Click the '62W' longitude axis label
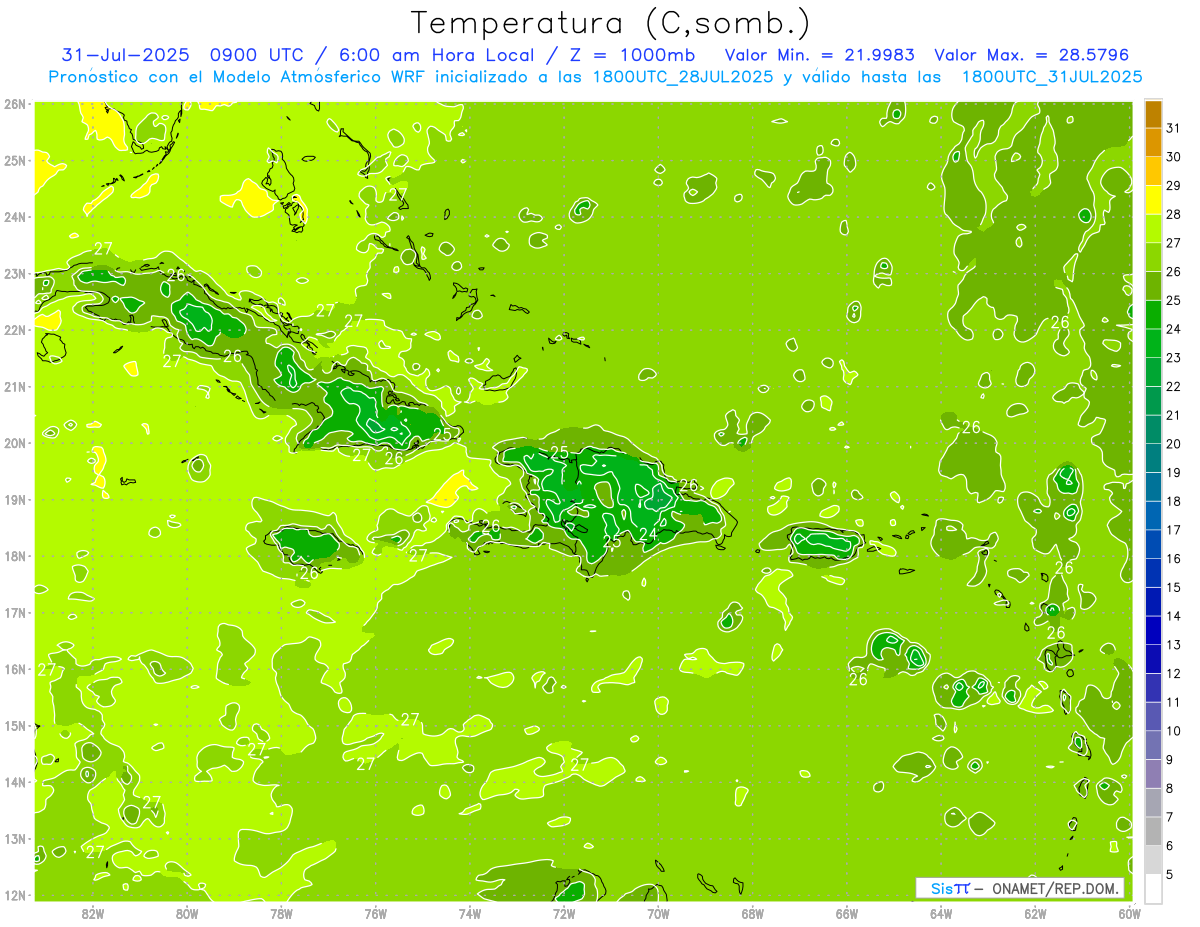The height and width of the screenshot is (927, 1200). point(1035,913)
